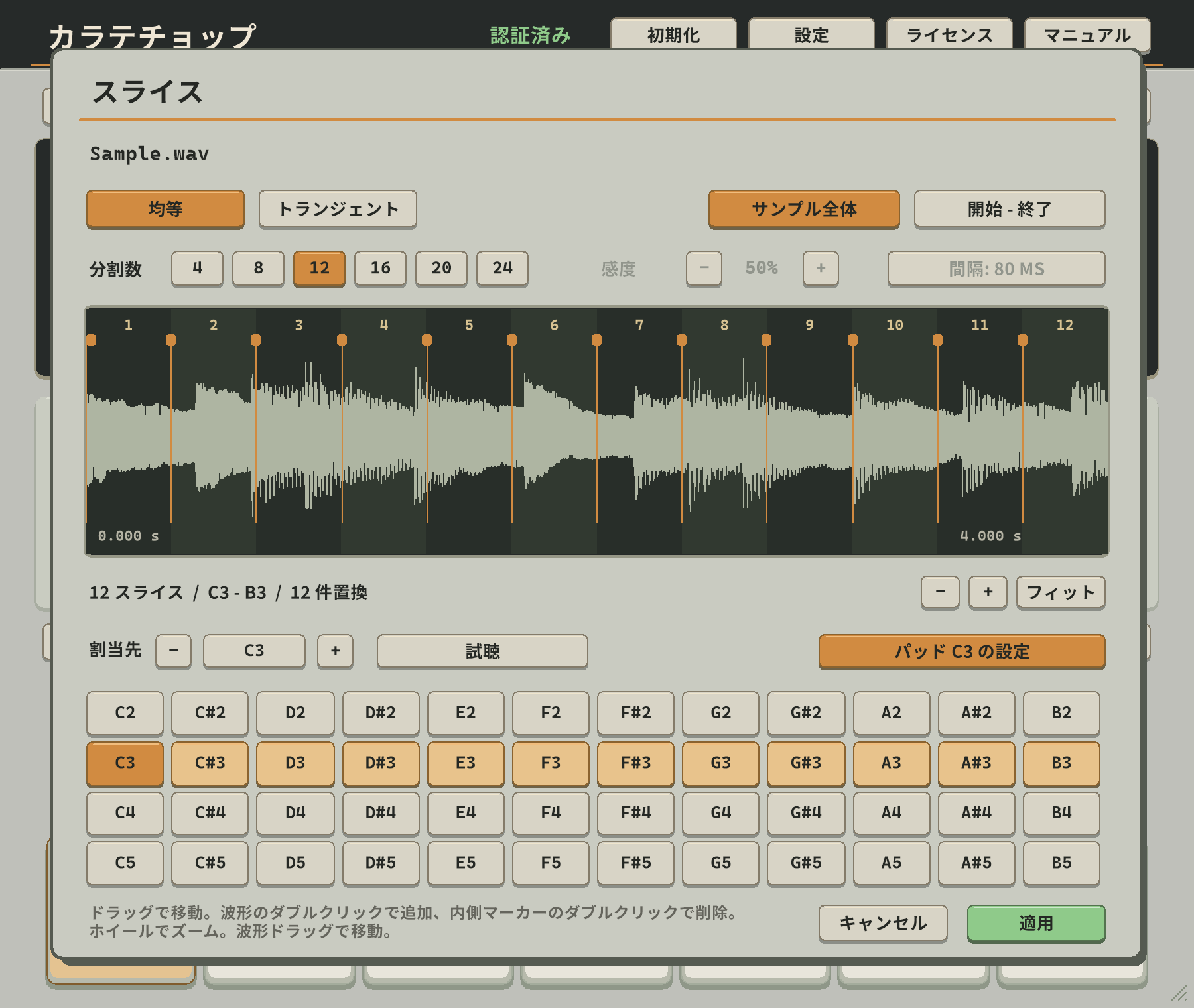Viewport: 1194px width, 1008px height.
Task: Click the C3 割当先 note field
Action: coord(254,651)
